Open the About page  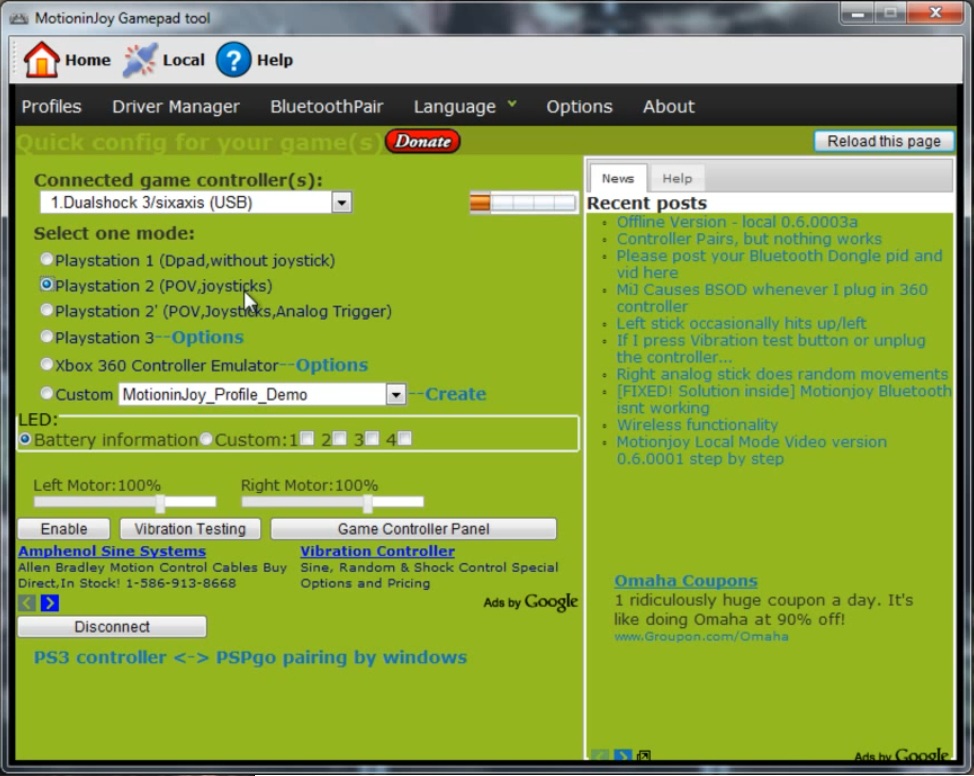(x=668, y=106)
